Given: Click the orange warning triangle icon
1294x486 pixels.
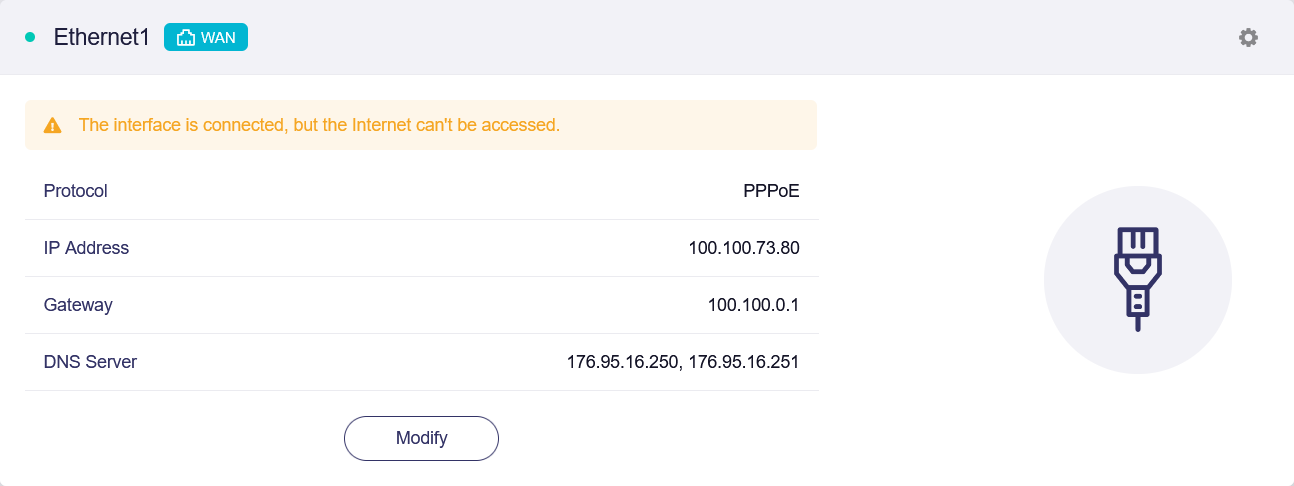Looking at the screenshot, I should point(53,126).
